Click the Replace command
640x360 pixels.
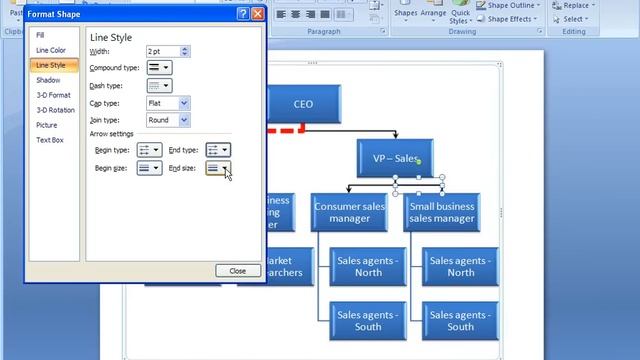pos(573,5)
